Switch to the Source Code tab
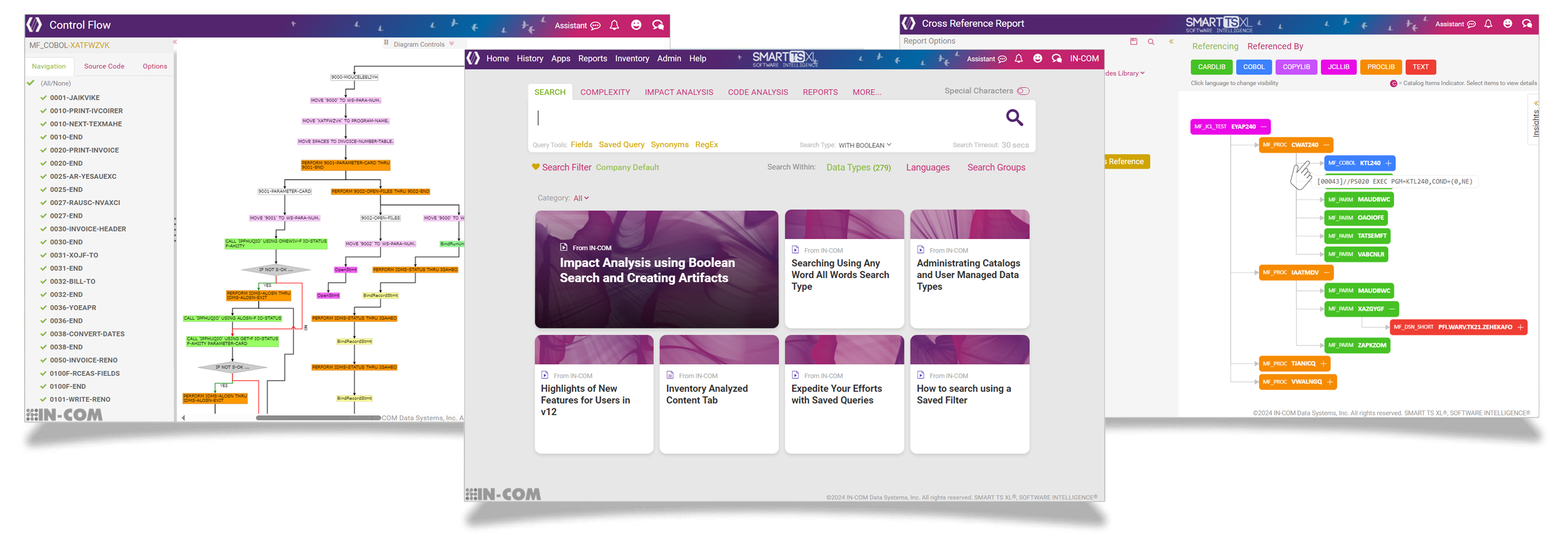1568x544 pixels. [x=104, y=66]
